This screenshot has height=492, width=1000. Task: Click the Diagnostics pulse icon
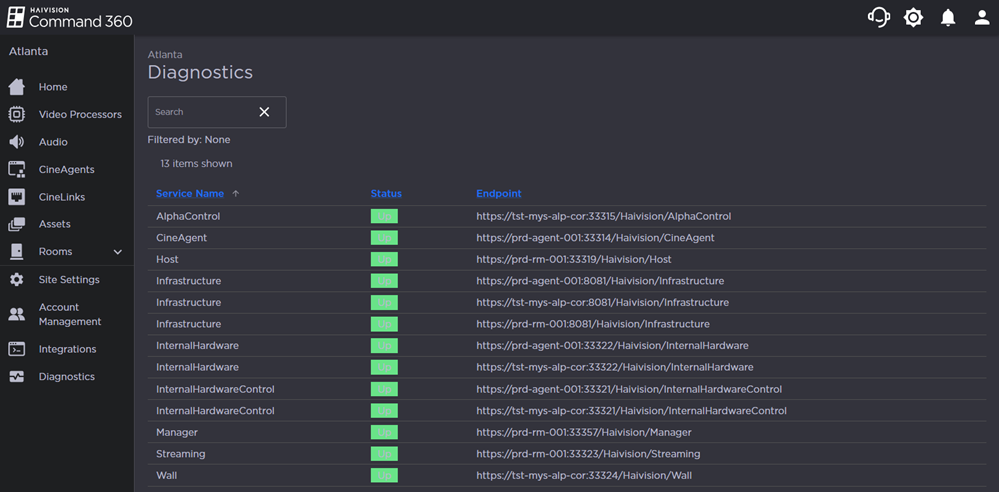click(x=17, y=376)
